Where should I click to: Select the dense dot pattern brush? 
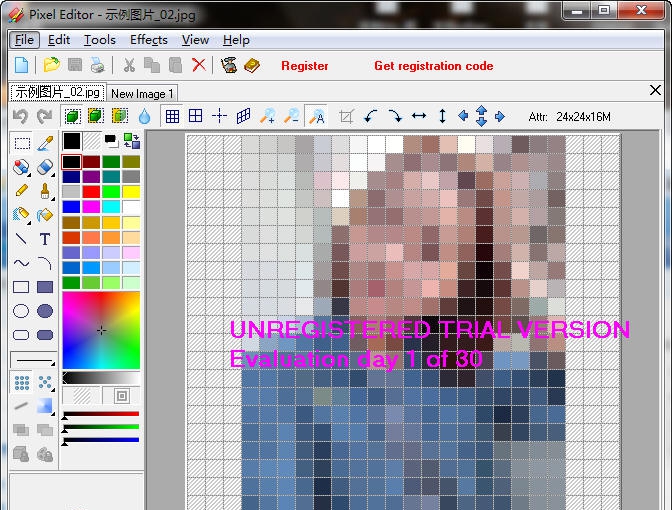point(22,382)
